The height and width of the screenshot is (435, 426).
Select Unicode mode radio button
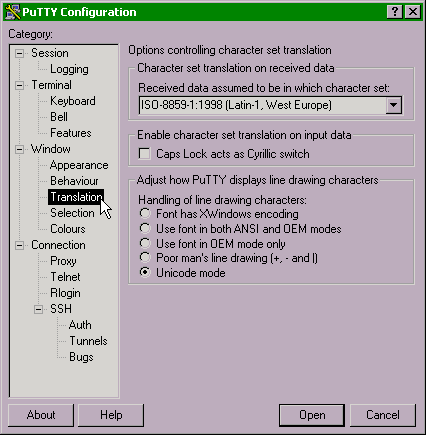point(145,273)
